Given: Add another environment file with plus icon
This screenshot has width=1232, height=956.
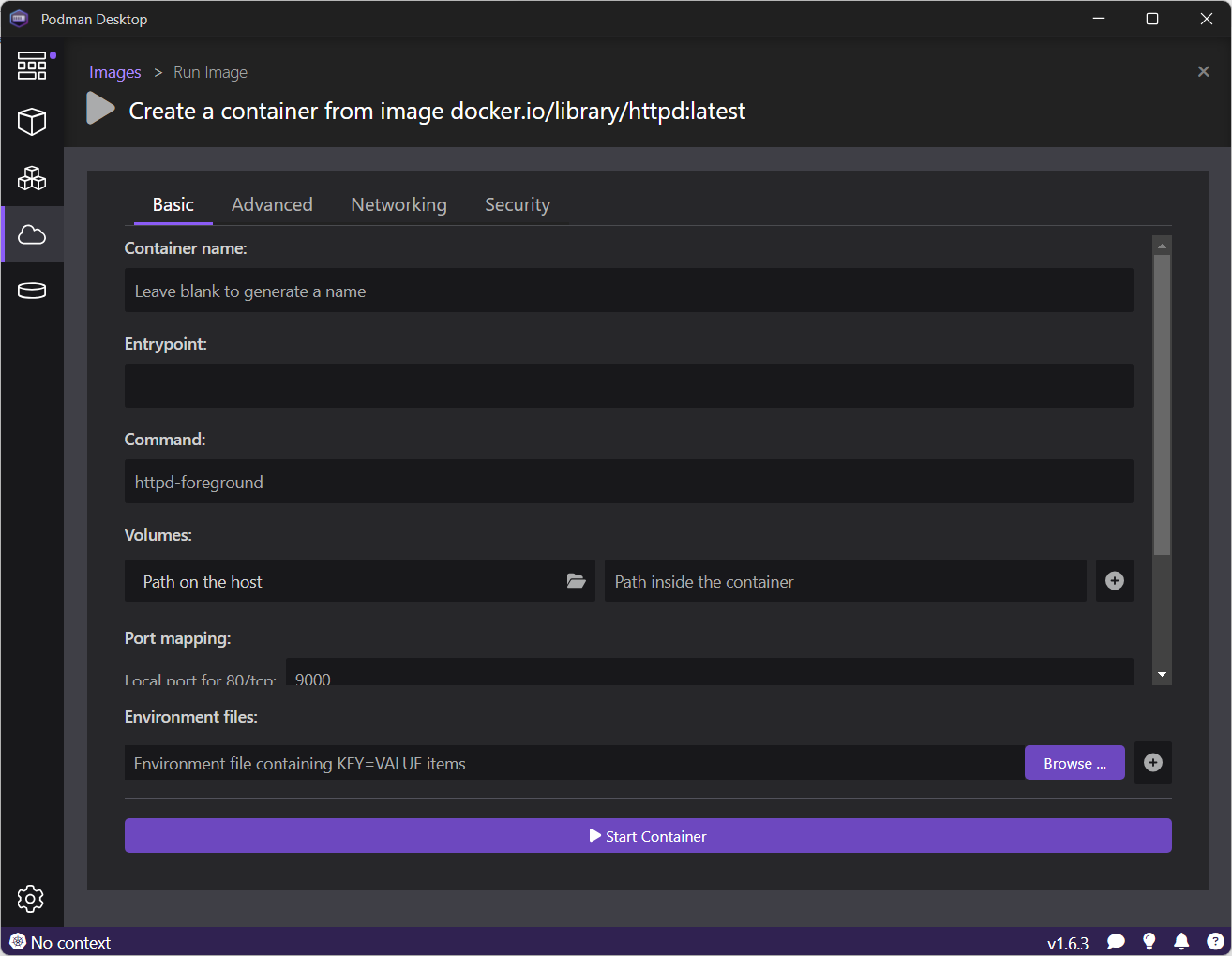Looking at the screenshot, I should (x=1152, y=763).
